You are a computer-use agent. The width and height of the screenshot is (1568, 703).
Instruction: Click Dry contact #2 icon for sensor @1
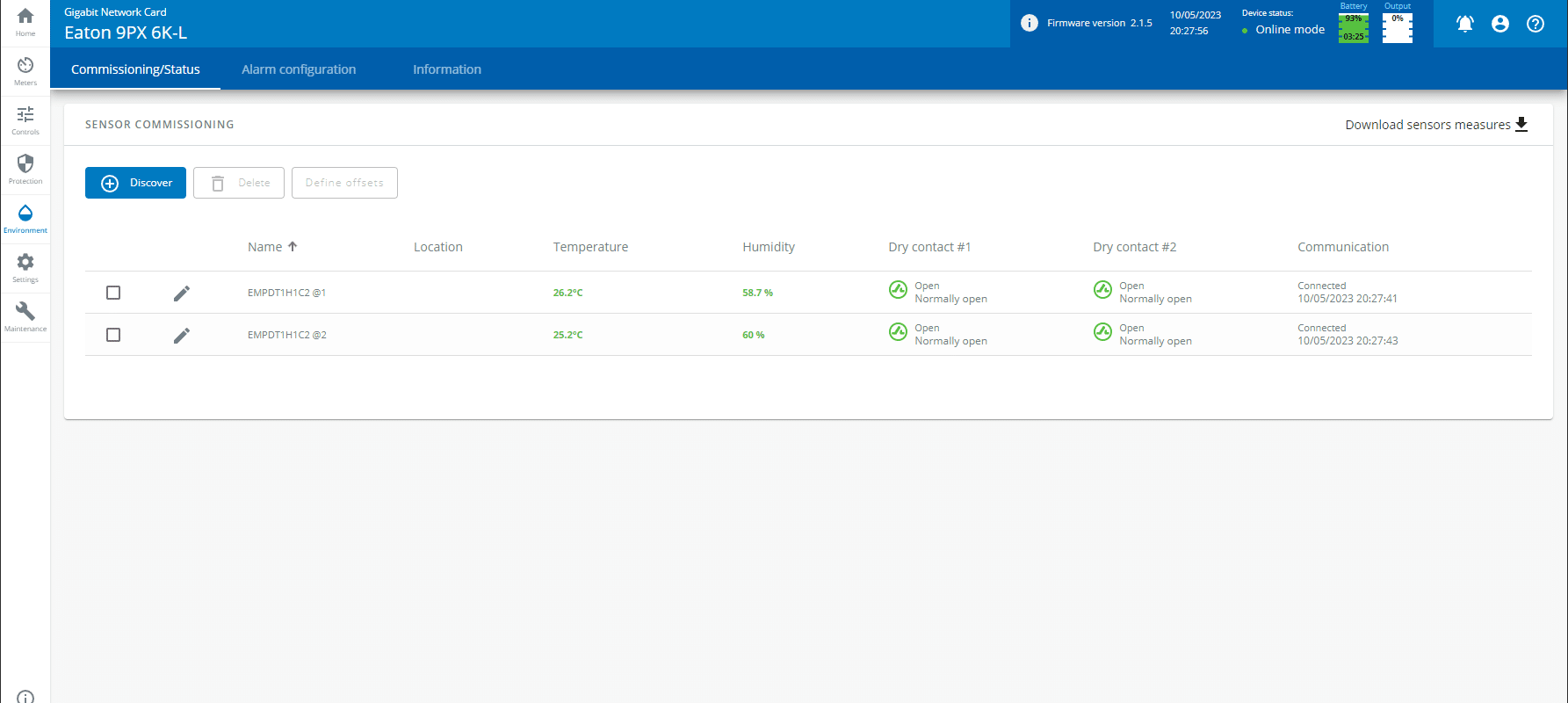1102,290
